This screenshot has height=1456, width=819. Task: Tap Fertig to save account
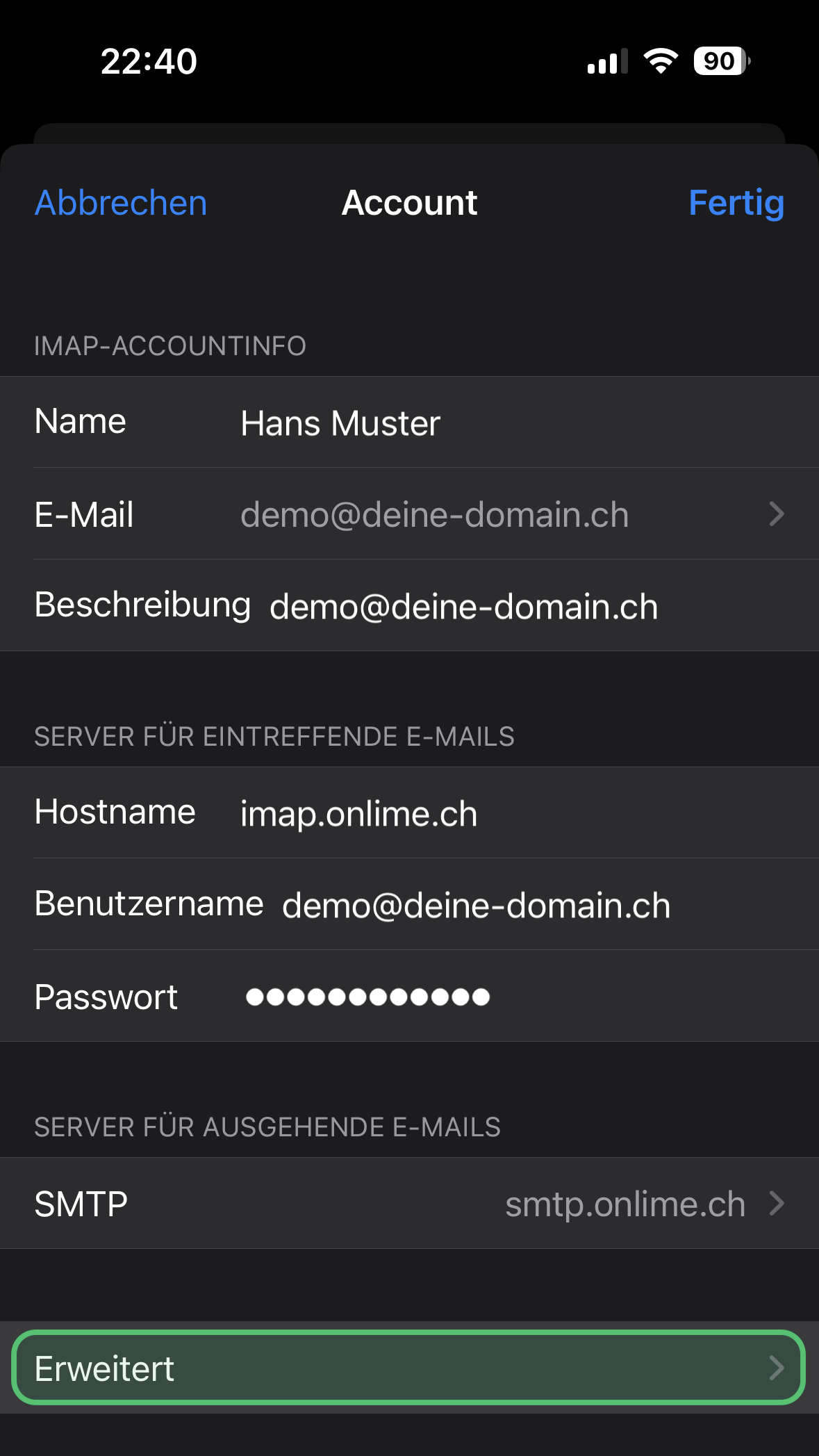coord(736,204)
